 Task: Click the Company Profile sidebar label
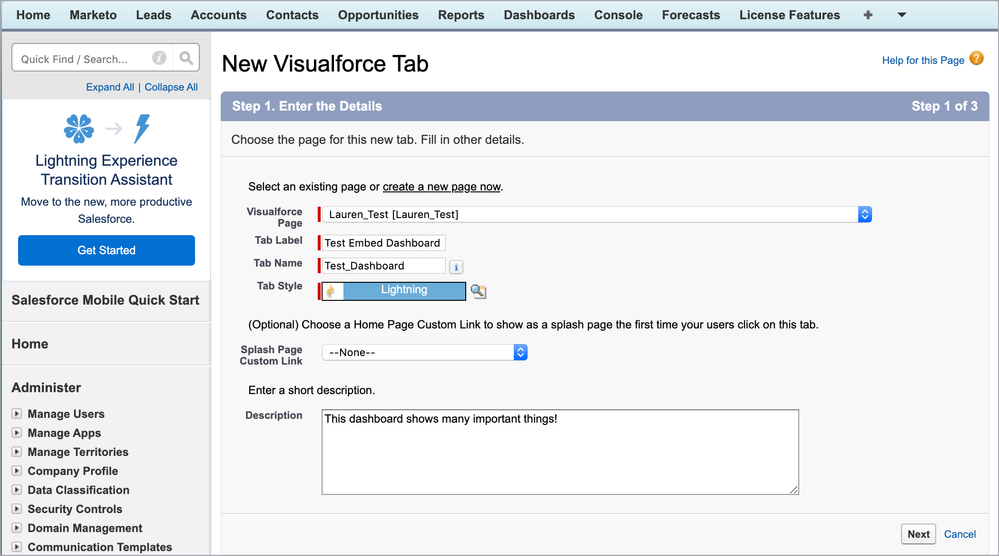pyautogui.click(x=73, y=471)
